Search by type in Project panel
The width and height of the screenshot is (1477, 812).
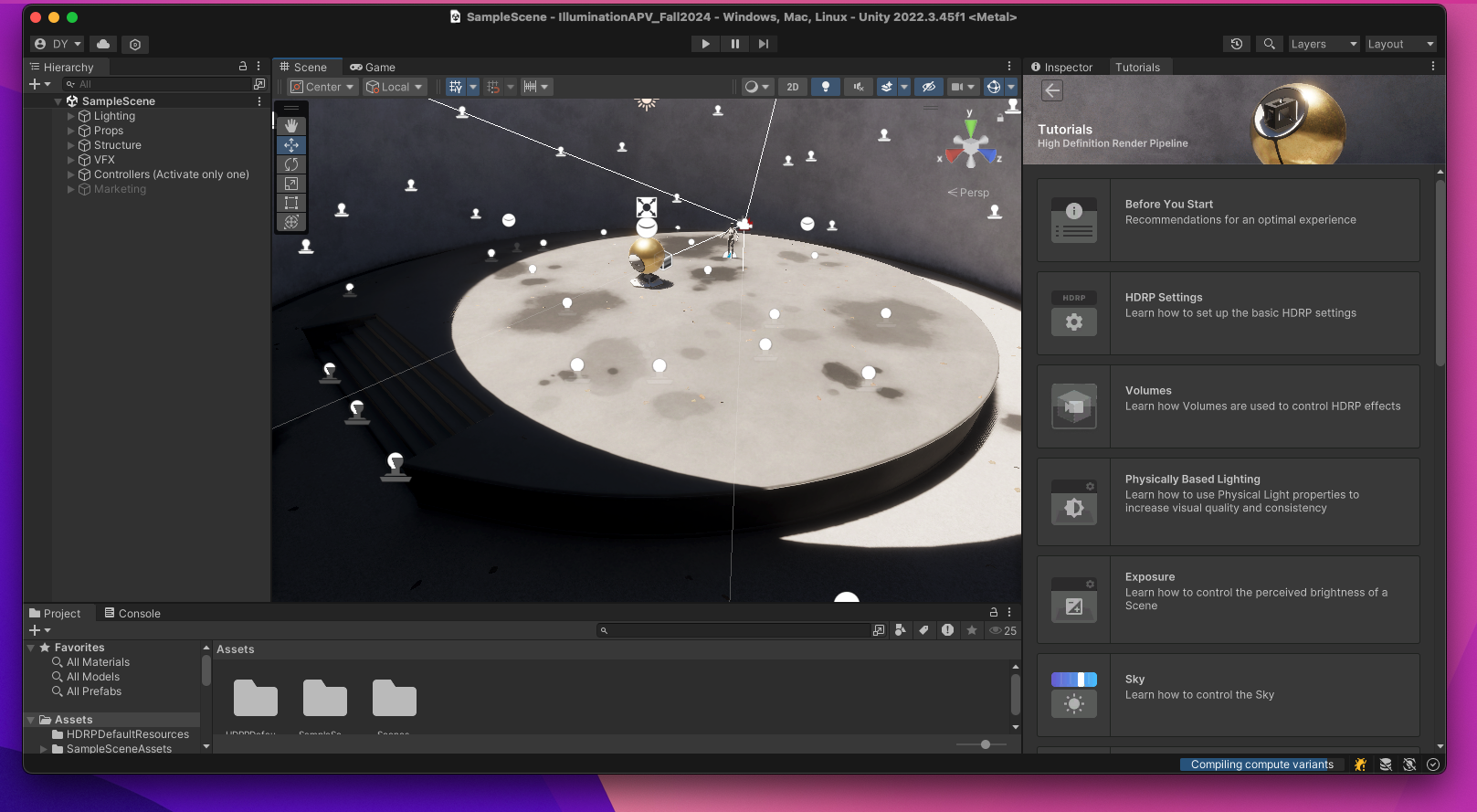[901, 630]
